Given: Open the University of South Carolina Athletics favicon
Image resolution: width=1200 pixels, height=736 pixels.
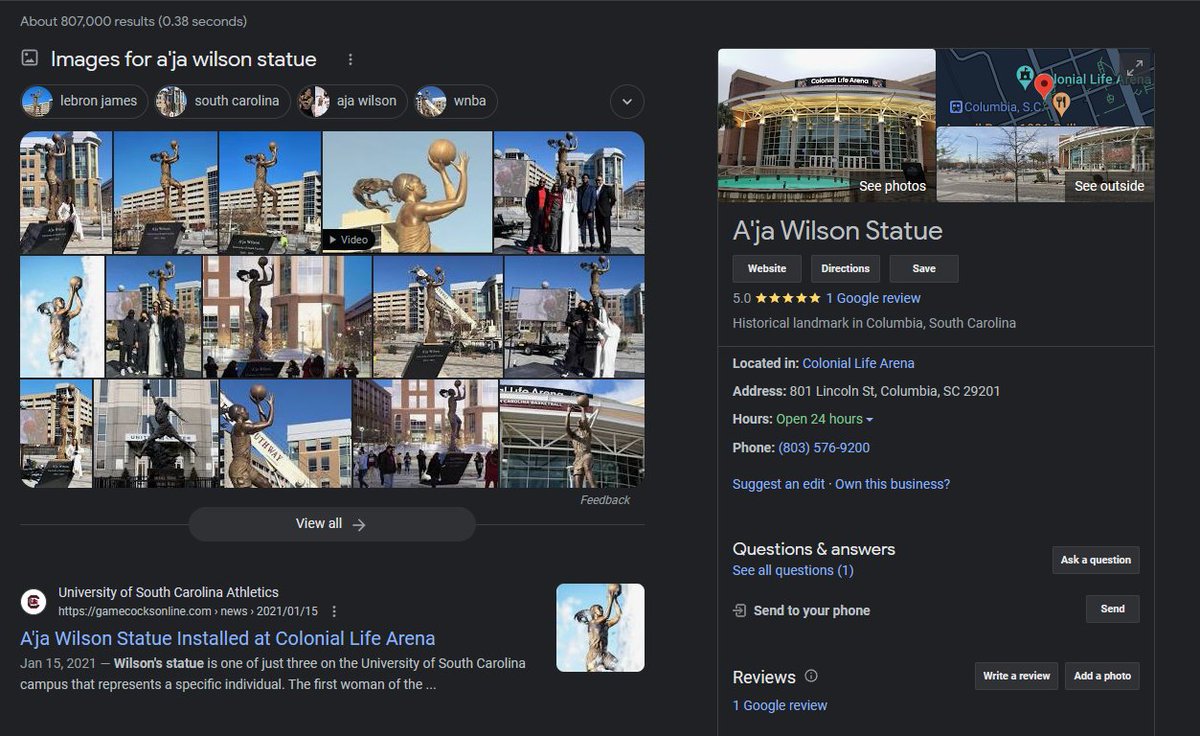Looking at the screenshot, I should point(33,601).
